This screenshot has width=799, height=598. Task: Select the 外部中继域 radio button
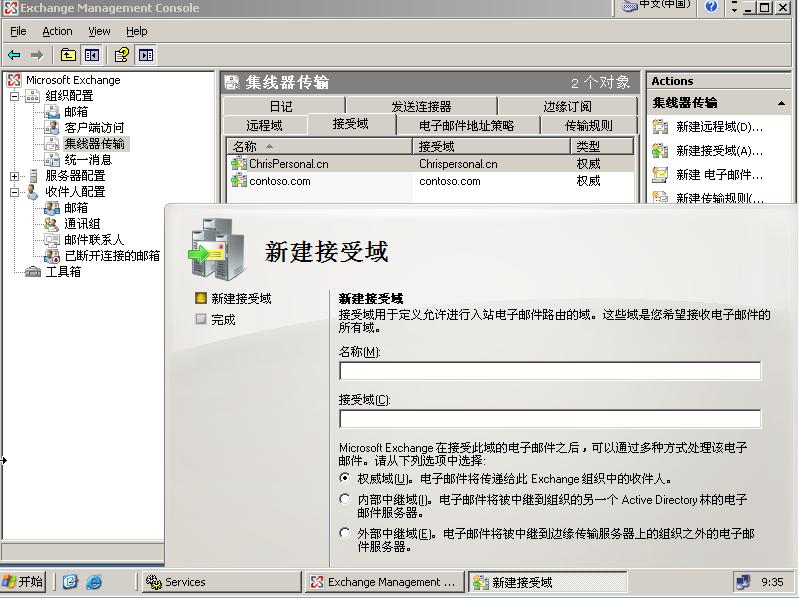[x=346, y=534]
